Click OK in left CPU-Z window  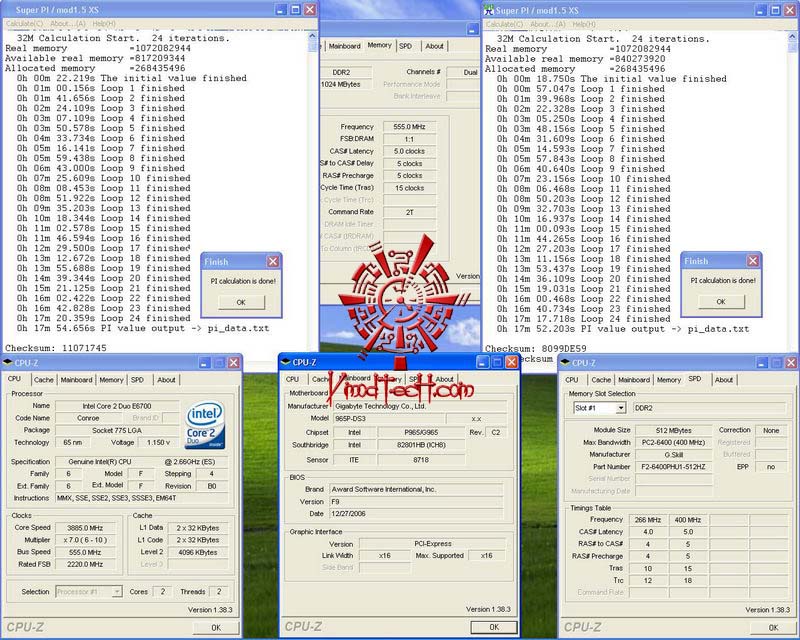(216, 628)
